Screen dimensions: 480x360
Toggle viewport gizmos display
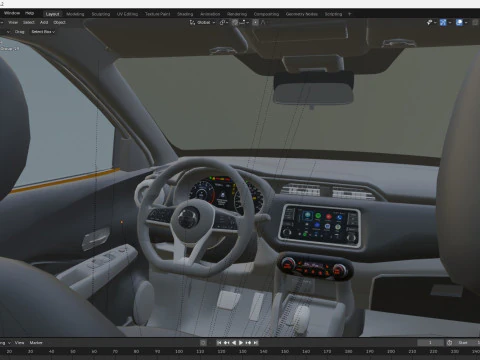click(443, 22)
